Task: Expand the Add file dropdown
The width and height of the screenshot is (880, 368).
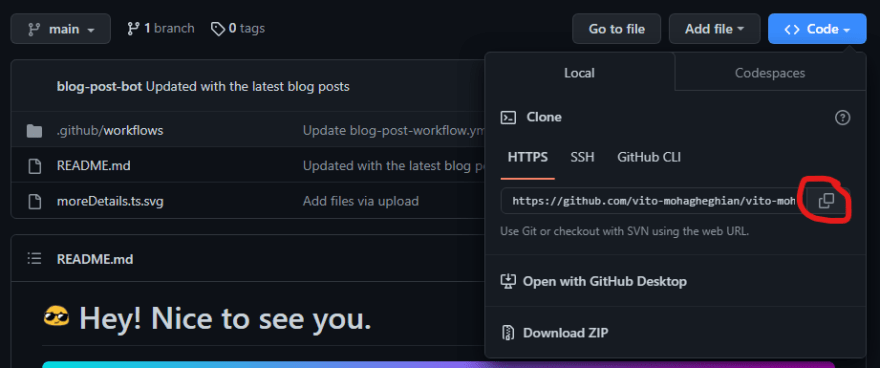Action: 714,29
